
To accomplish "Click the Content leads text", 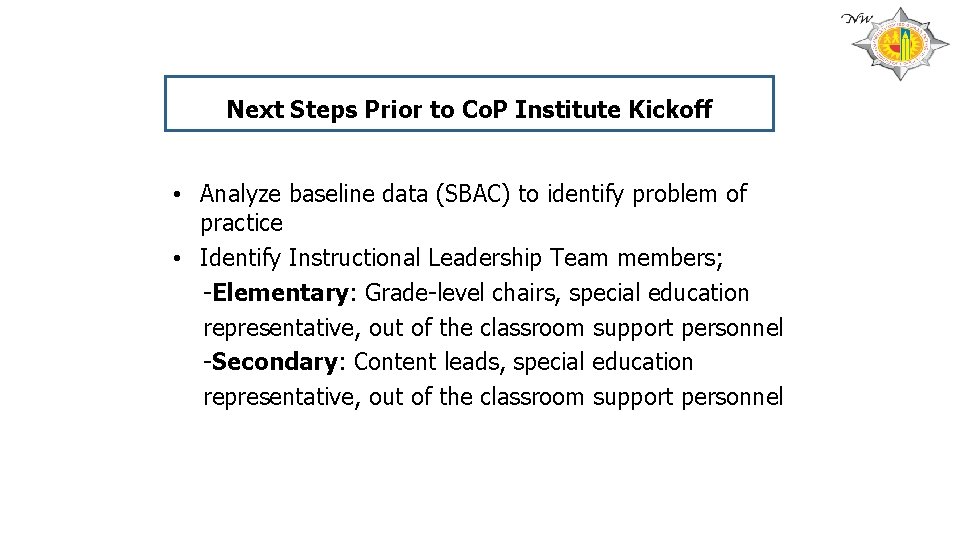I will [419, 362].
